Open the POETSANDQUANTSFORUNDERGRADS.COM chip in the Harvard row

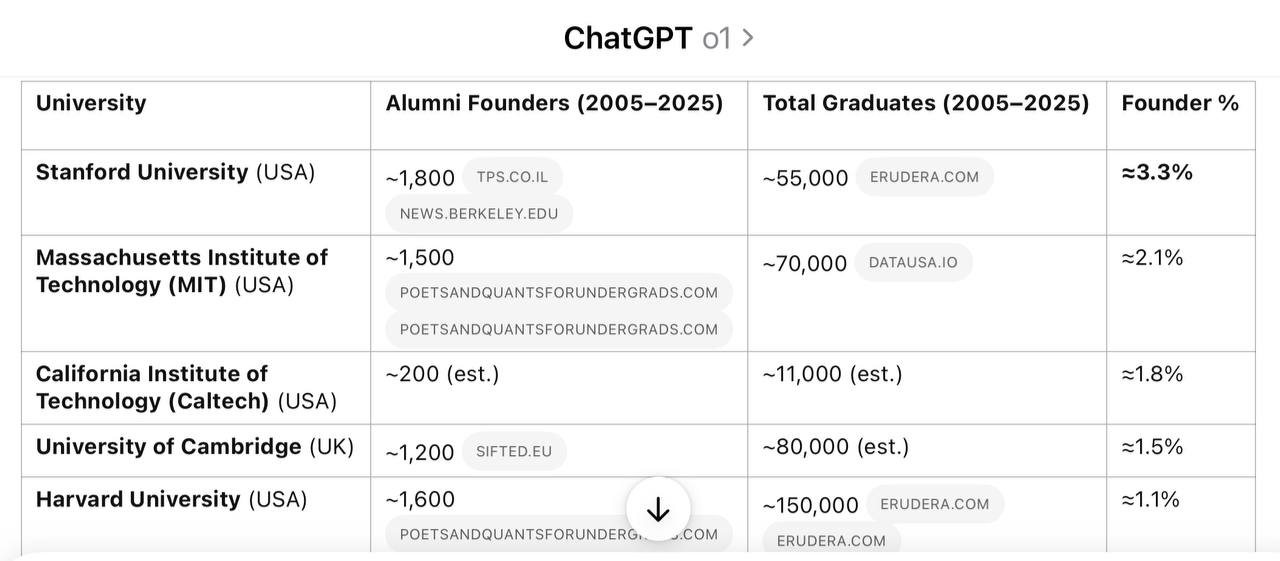click(559, 534)
